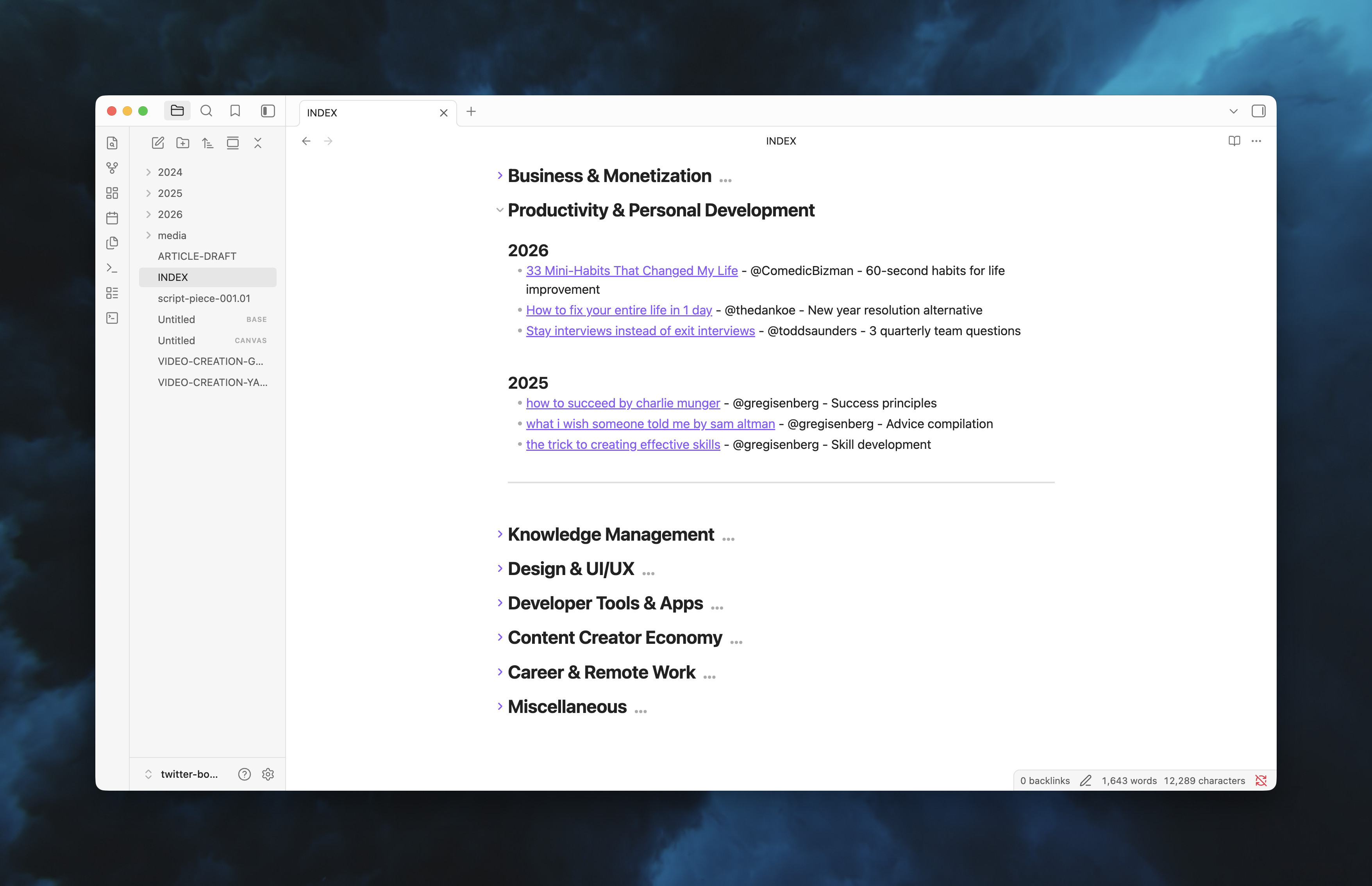Click the sync status icon
The width and height of the screenshot is (1372, 886).
point(1261,781)
